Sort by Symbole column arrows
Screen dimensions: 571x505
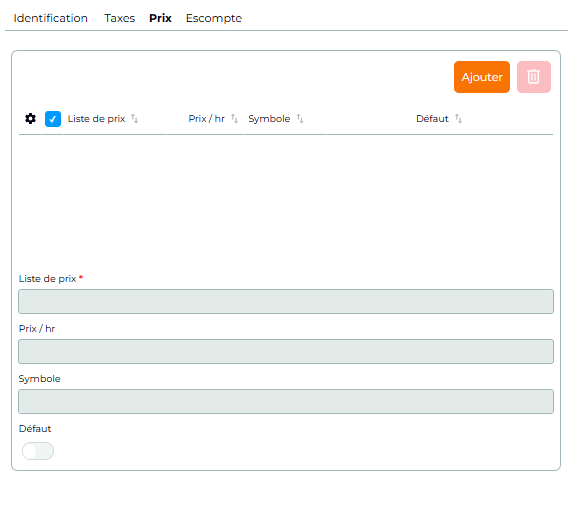pyautogui.click(x=300, y=119)
